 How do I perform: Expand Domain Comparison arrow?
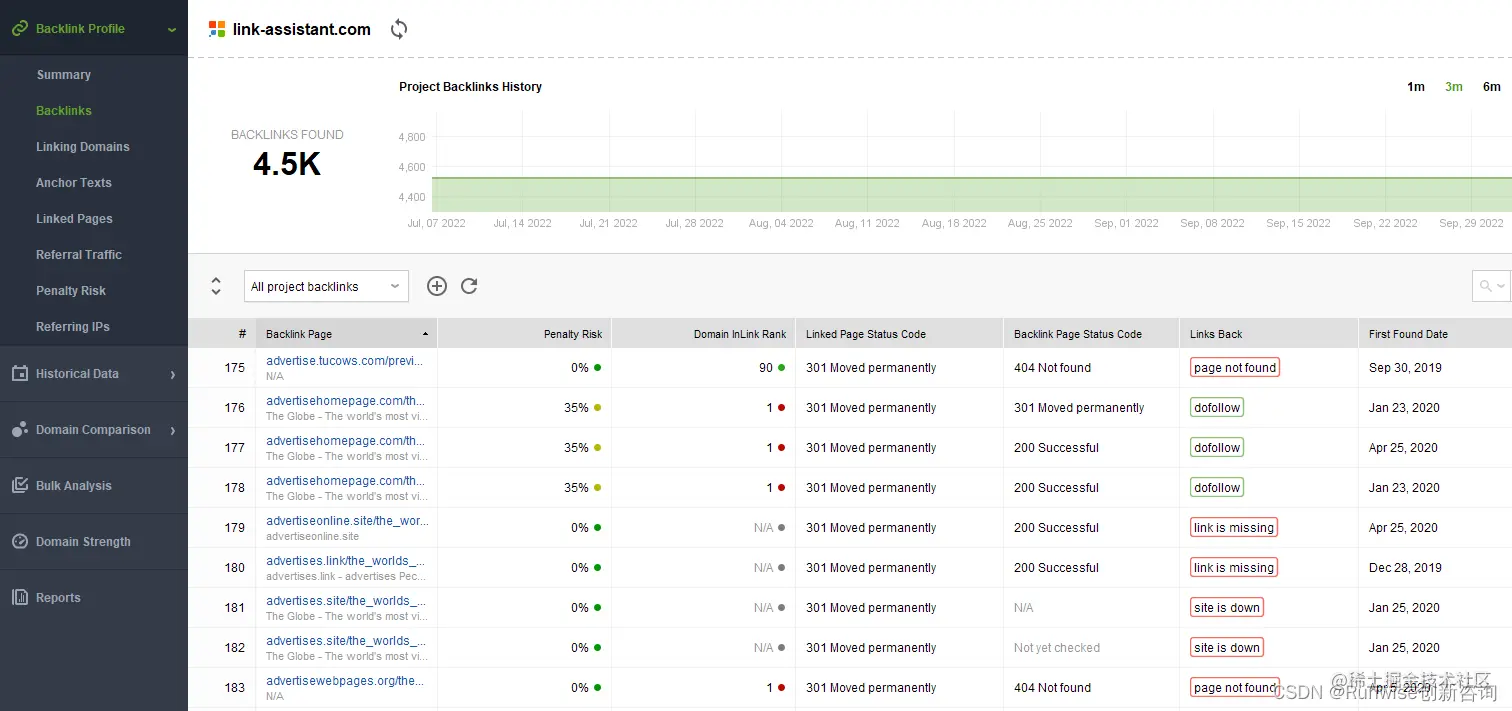(172, 430)
